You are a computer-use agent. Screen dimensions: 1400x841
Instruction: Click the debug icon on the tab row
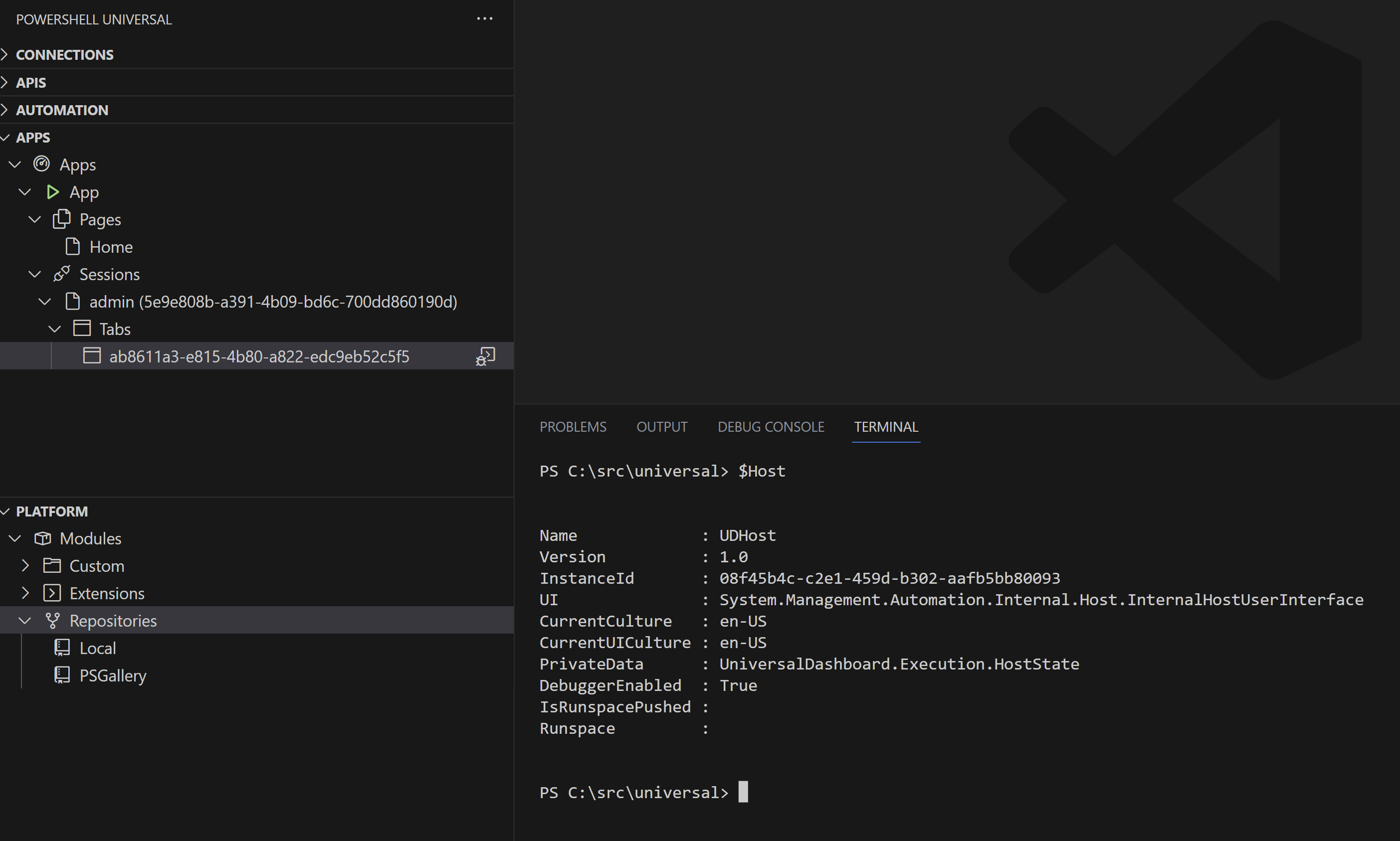click(485, 356)
